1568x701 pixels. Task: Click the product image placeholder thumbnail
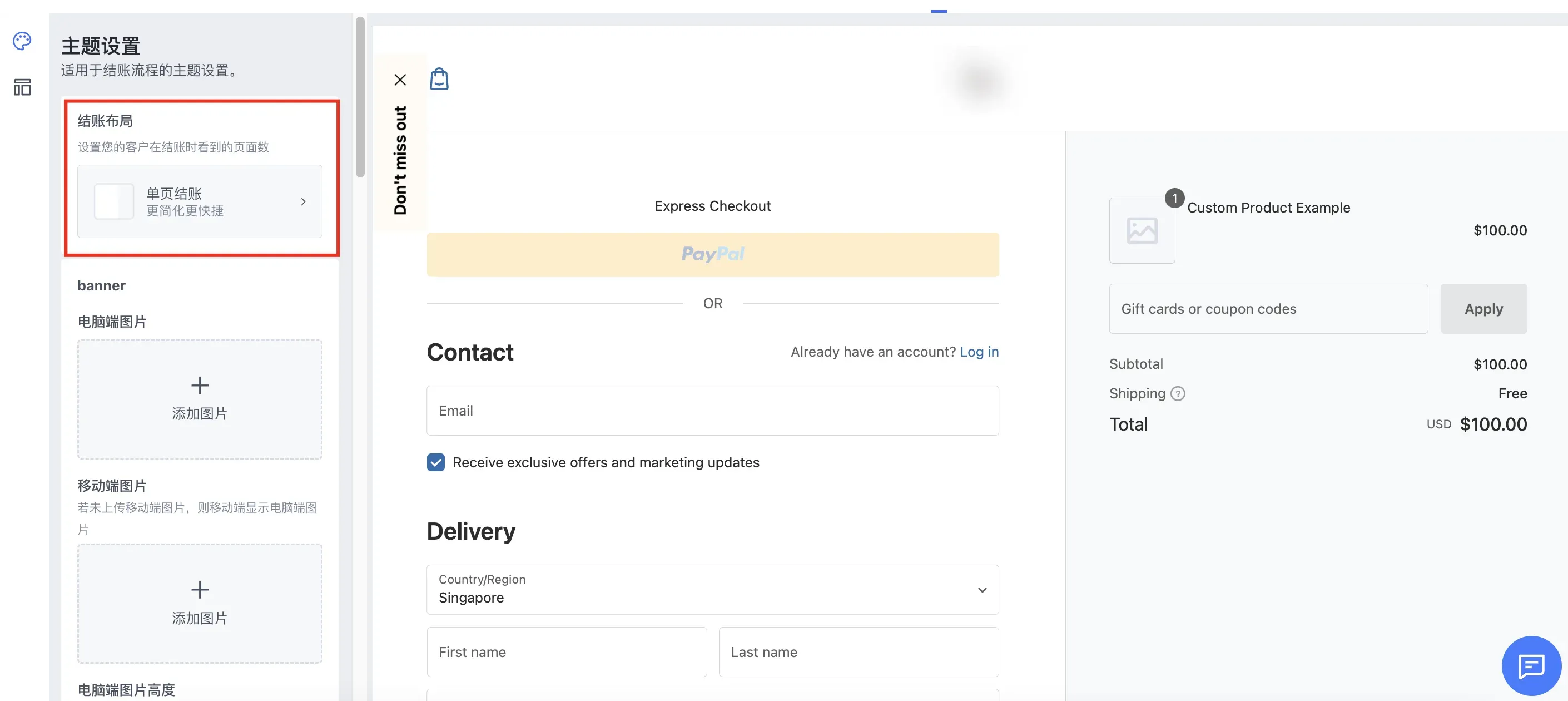click(x=1142, y=231)
